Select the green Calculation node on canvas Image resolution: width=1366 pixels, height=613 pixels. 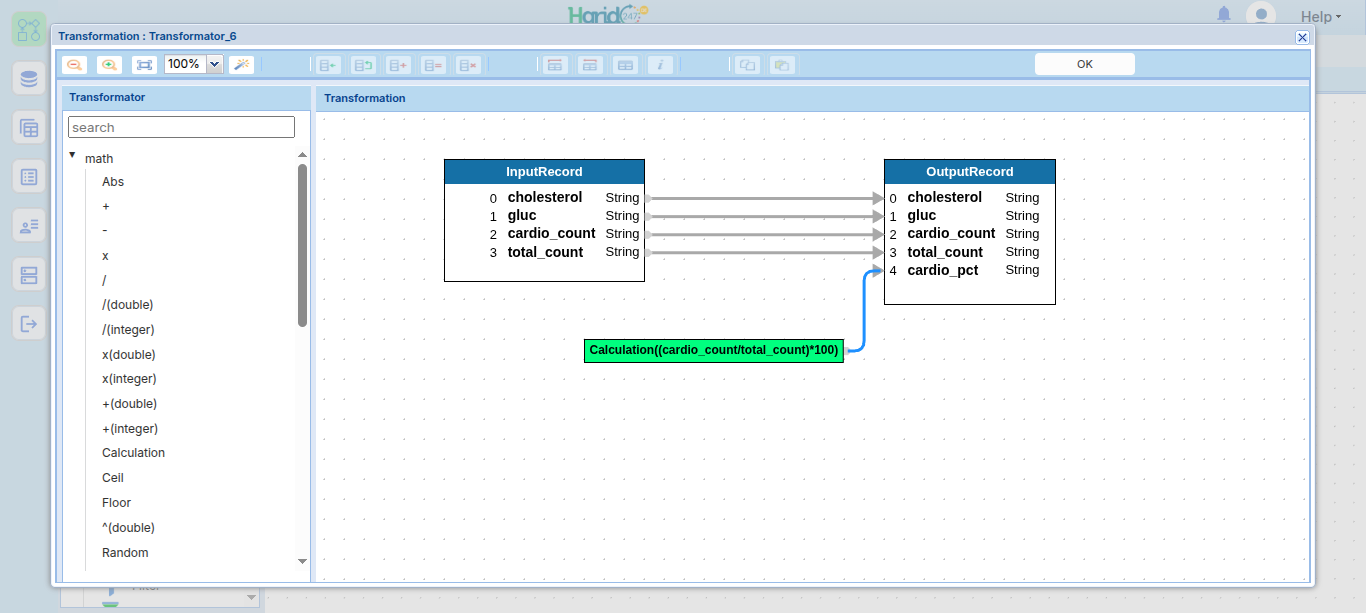click(714, 350)
